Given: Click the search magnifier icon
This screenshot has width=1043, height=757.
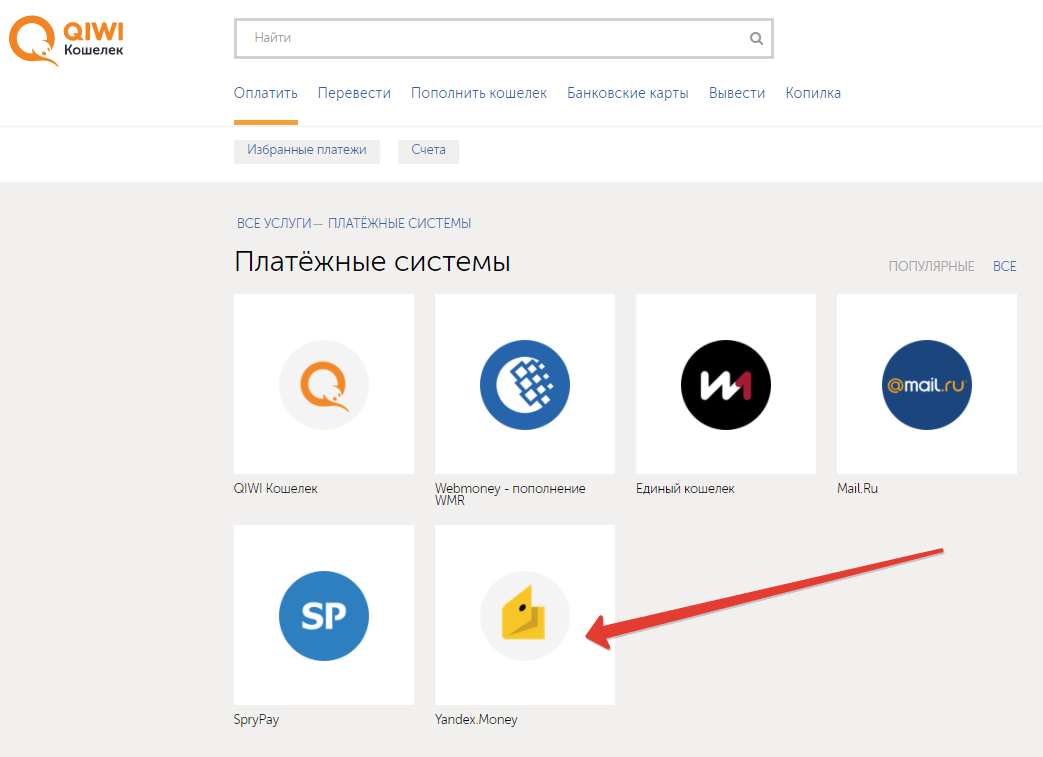Looking at the screenshot, I should point(756,39).
